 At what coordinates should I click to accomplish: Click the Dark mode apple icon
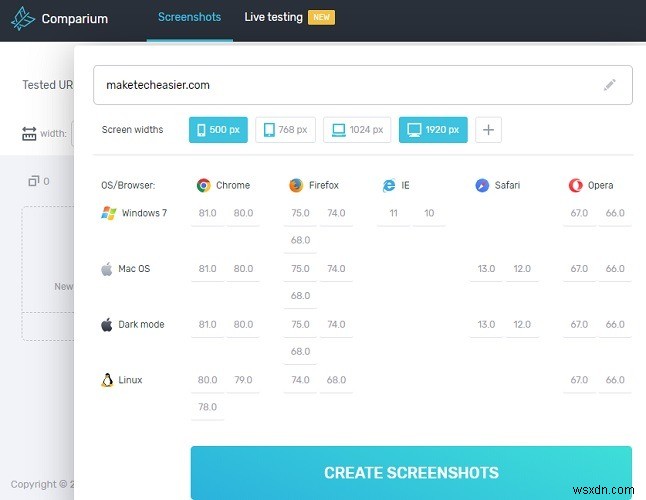(107, 325)
